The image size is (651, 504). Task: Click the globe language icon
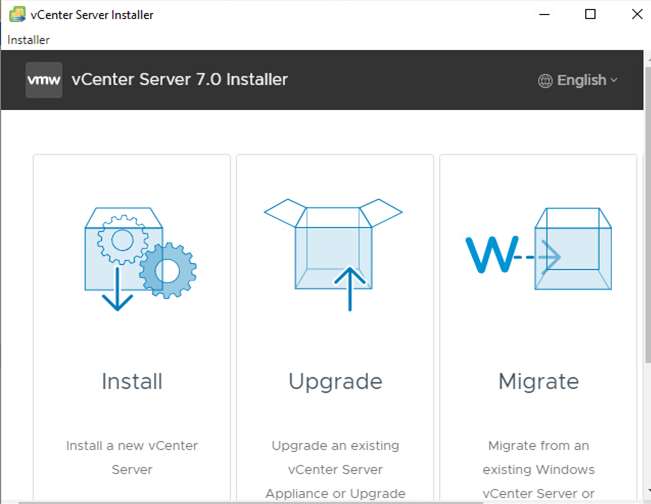point(545,81)
